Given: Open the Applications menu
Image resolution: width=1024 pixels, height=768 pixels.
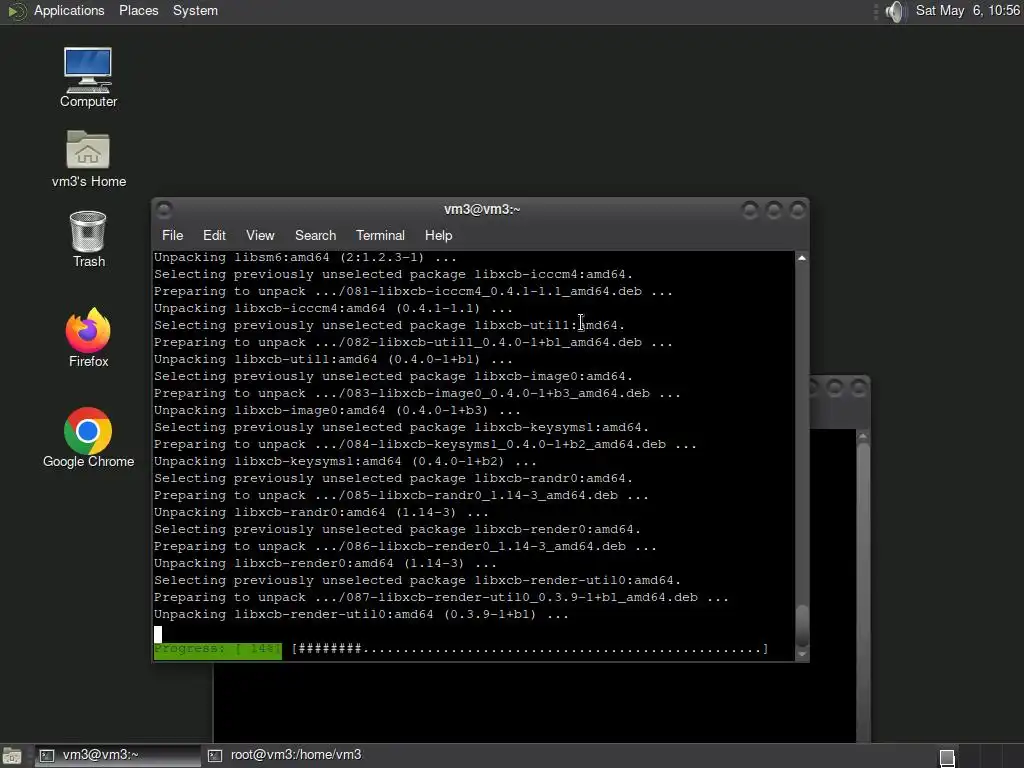Looking at the screenshot, I should 69,10.
